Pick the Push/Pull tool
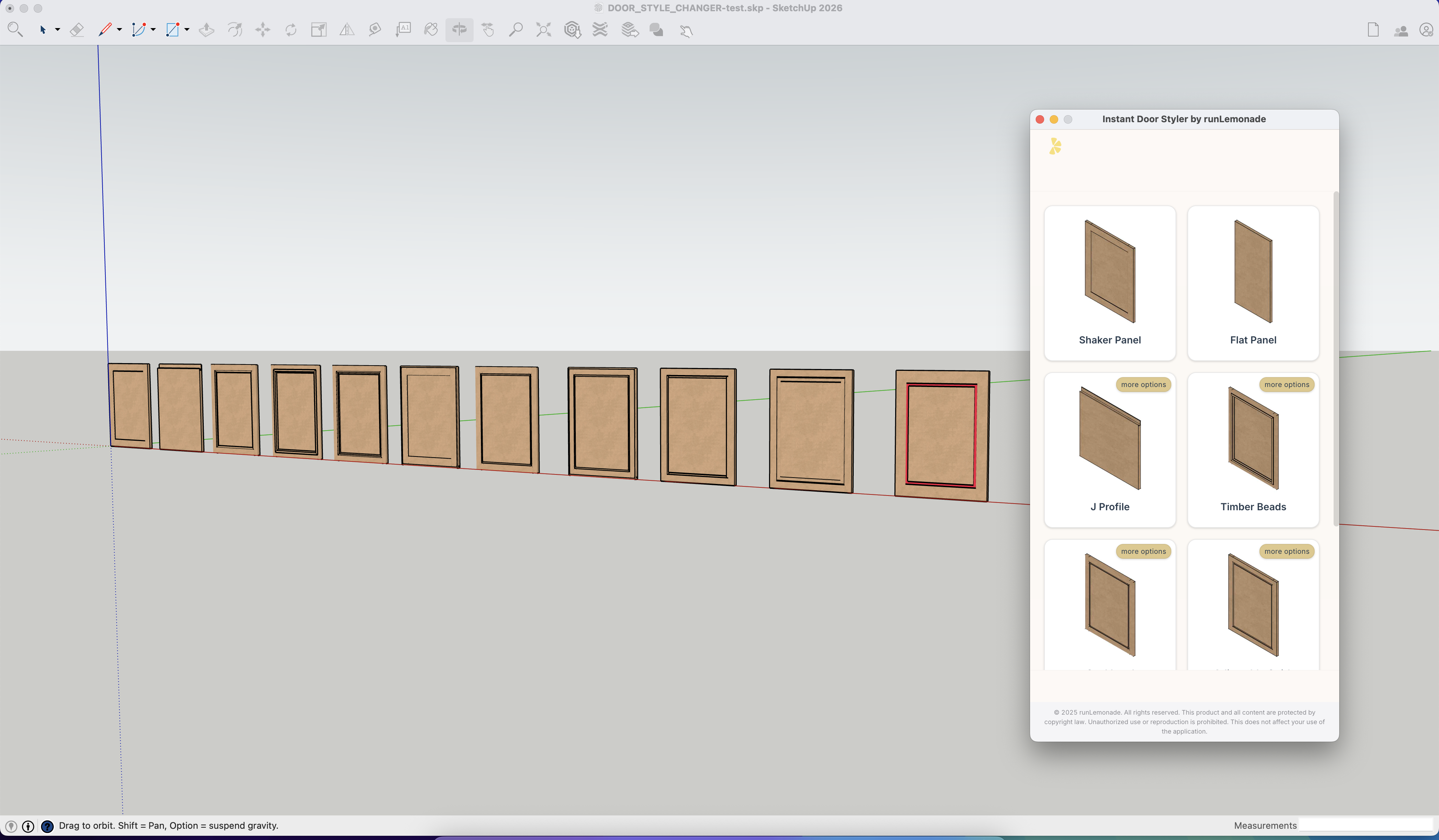The width and height of the screenshot is (1439, 840). (x=207, y=29)
